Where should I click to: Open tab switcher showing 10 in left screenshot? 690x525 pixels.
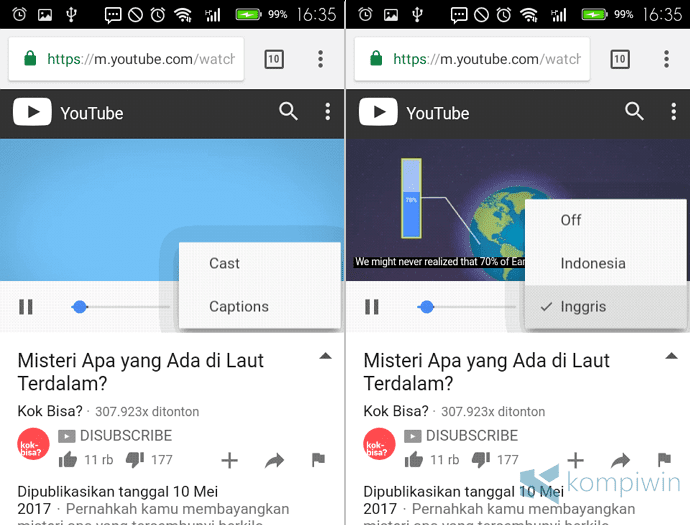tap(274, 59)
